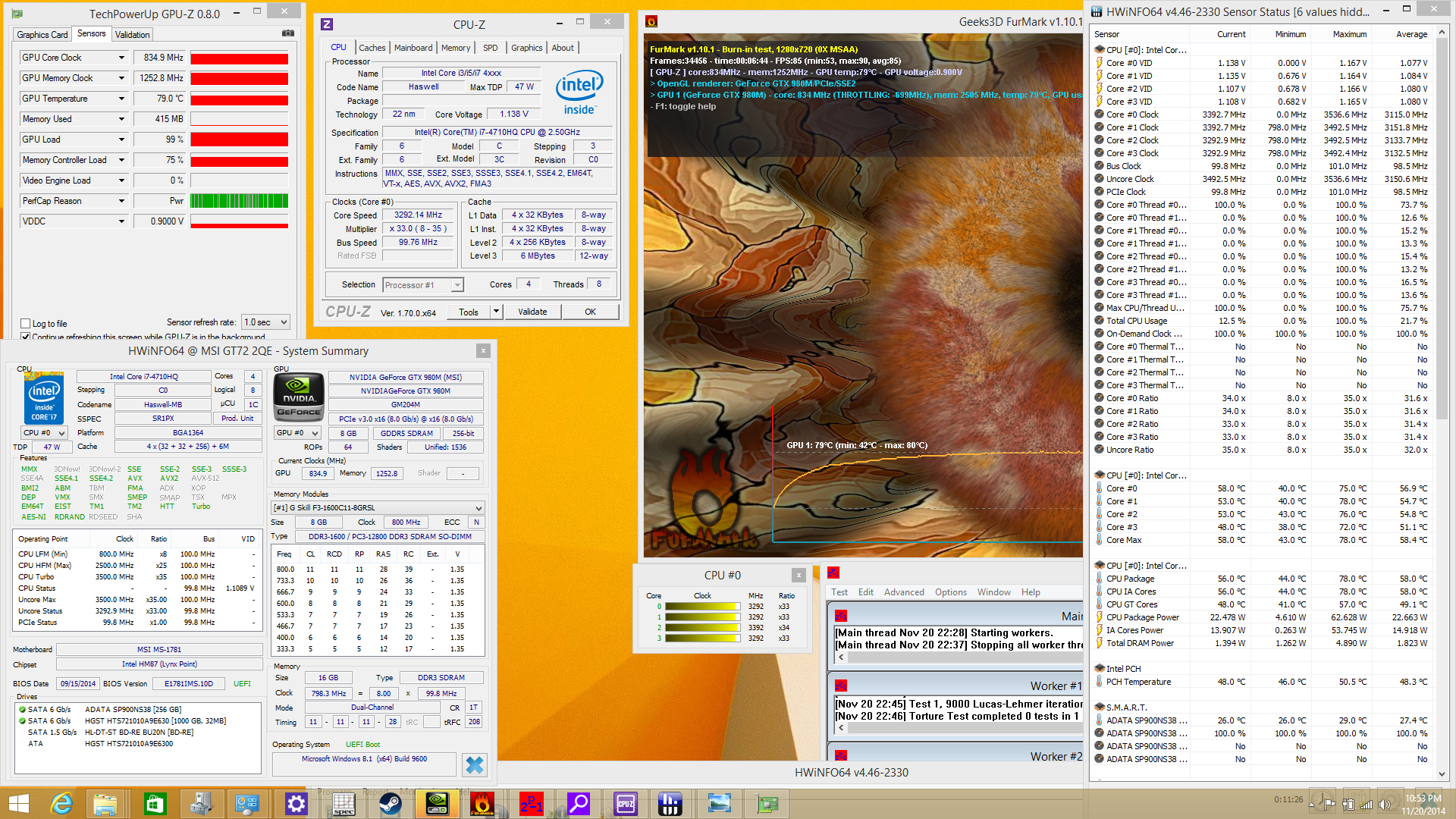This screenshot has height=819, width=1456.
Task: Click the Intel inside logo in CPU-Z
Action: click(579, 93)
